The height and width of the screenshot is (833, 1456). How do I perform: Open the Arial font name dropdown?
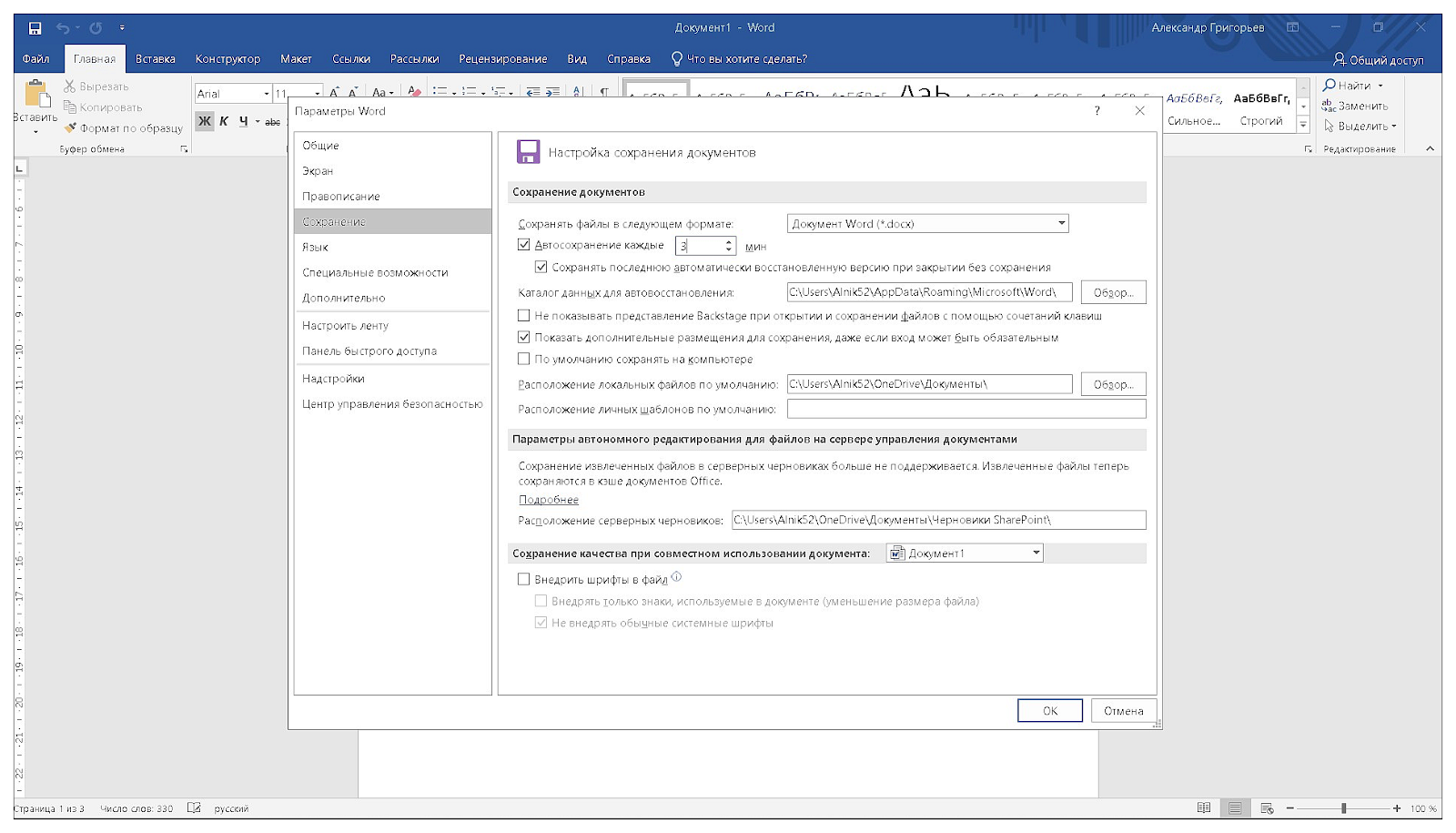tap(266, 94)
